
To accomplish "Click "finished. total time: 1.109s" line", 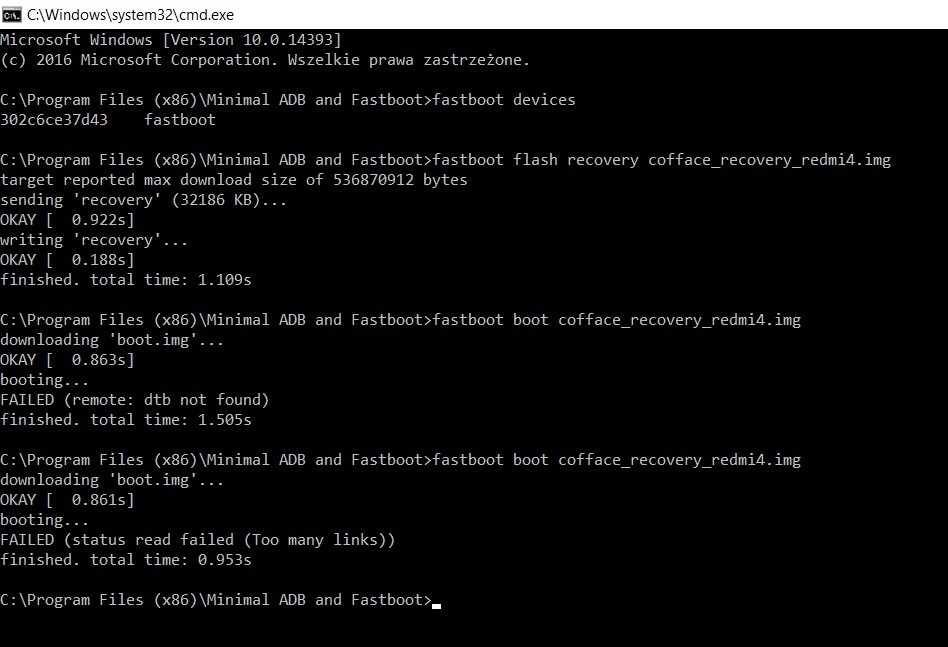I will pos(126,280).
